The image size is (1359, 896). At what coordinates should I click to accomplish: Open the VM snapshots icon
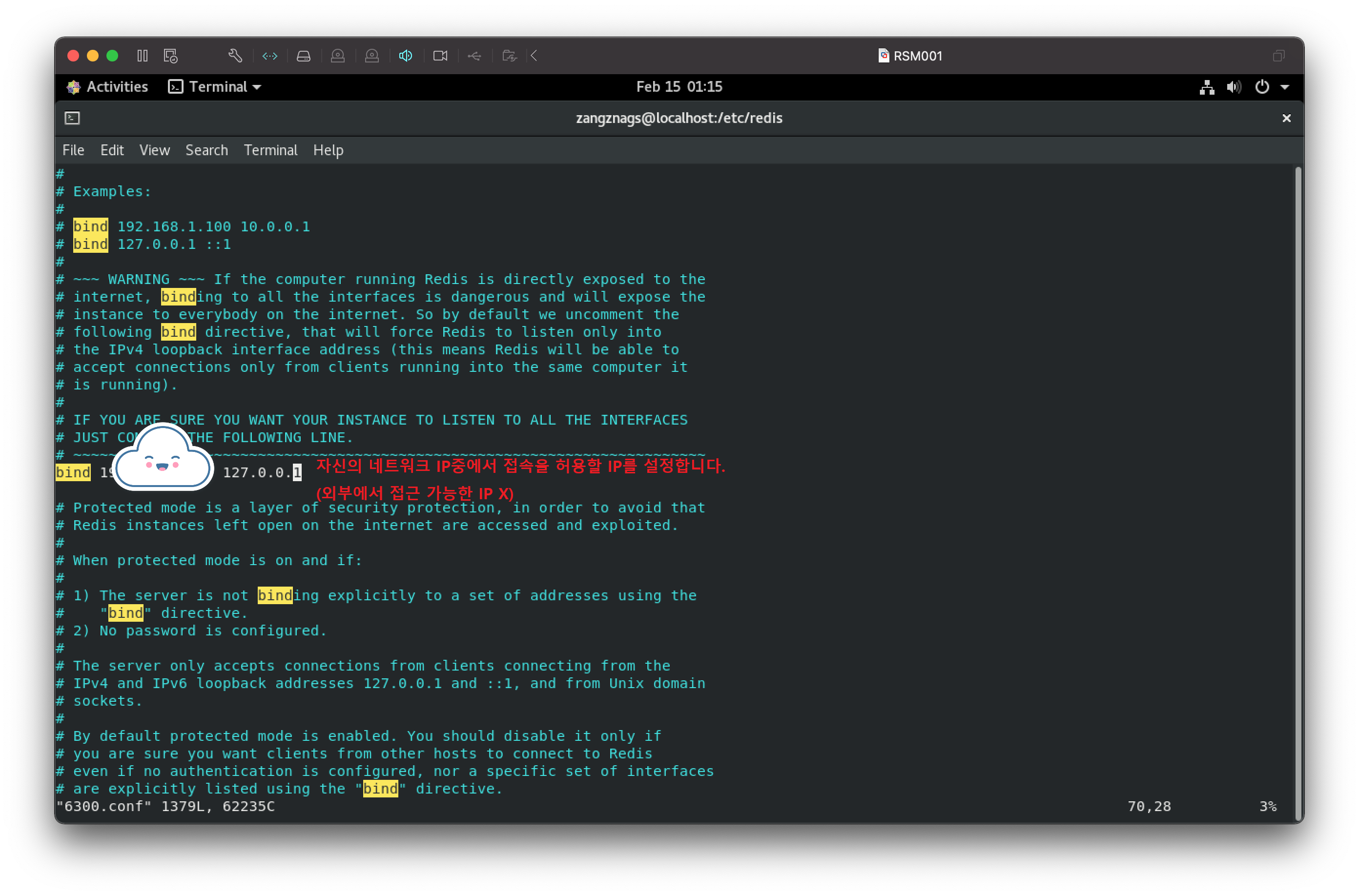pyautogui.click(x=170, y=56)
